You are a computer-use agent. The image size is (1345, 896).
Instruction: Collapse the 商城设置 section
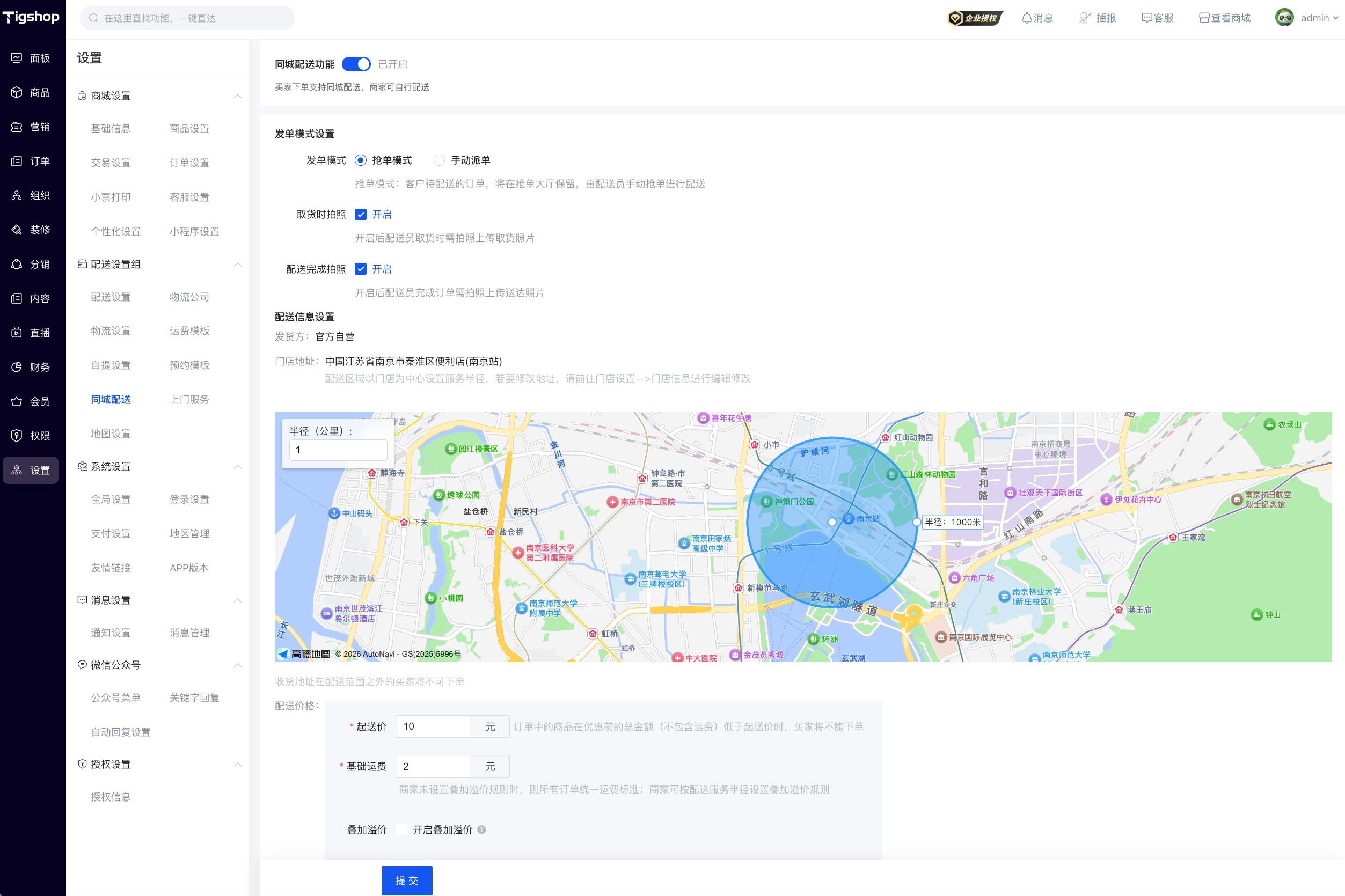tap(237, 96)
